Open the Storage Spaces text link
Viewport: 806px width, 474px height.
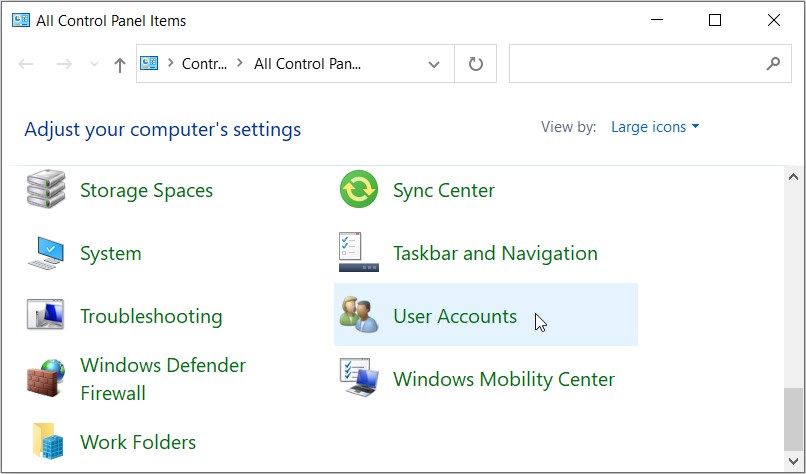pyautogui.click(x=146, y=190)
